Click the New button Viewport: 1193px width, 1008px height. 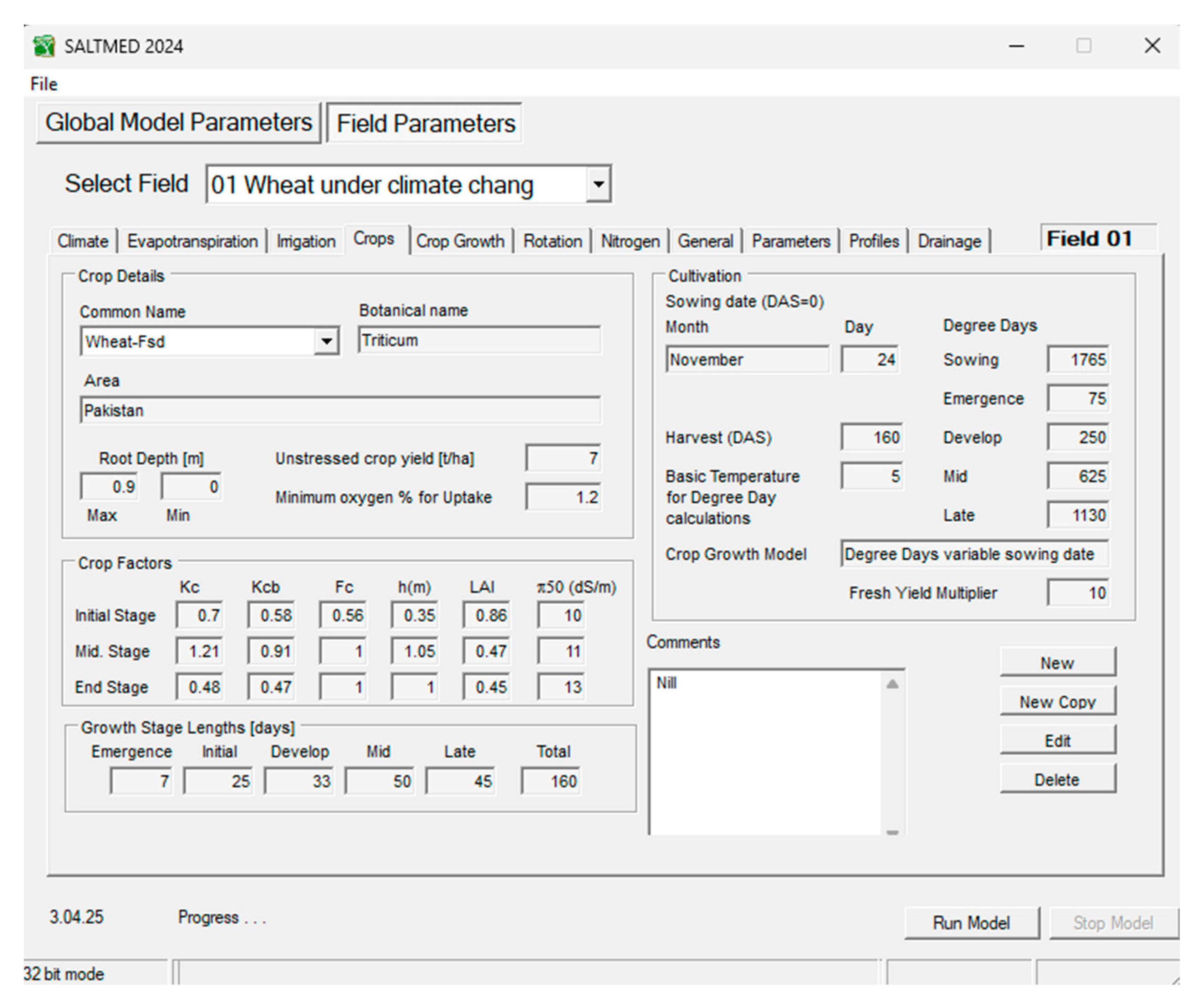coord(1058,662)
